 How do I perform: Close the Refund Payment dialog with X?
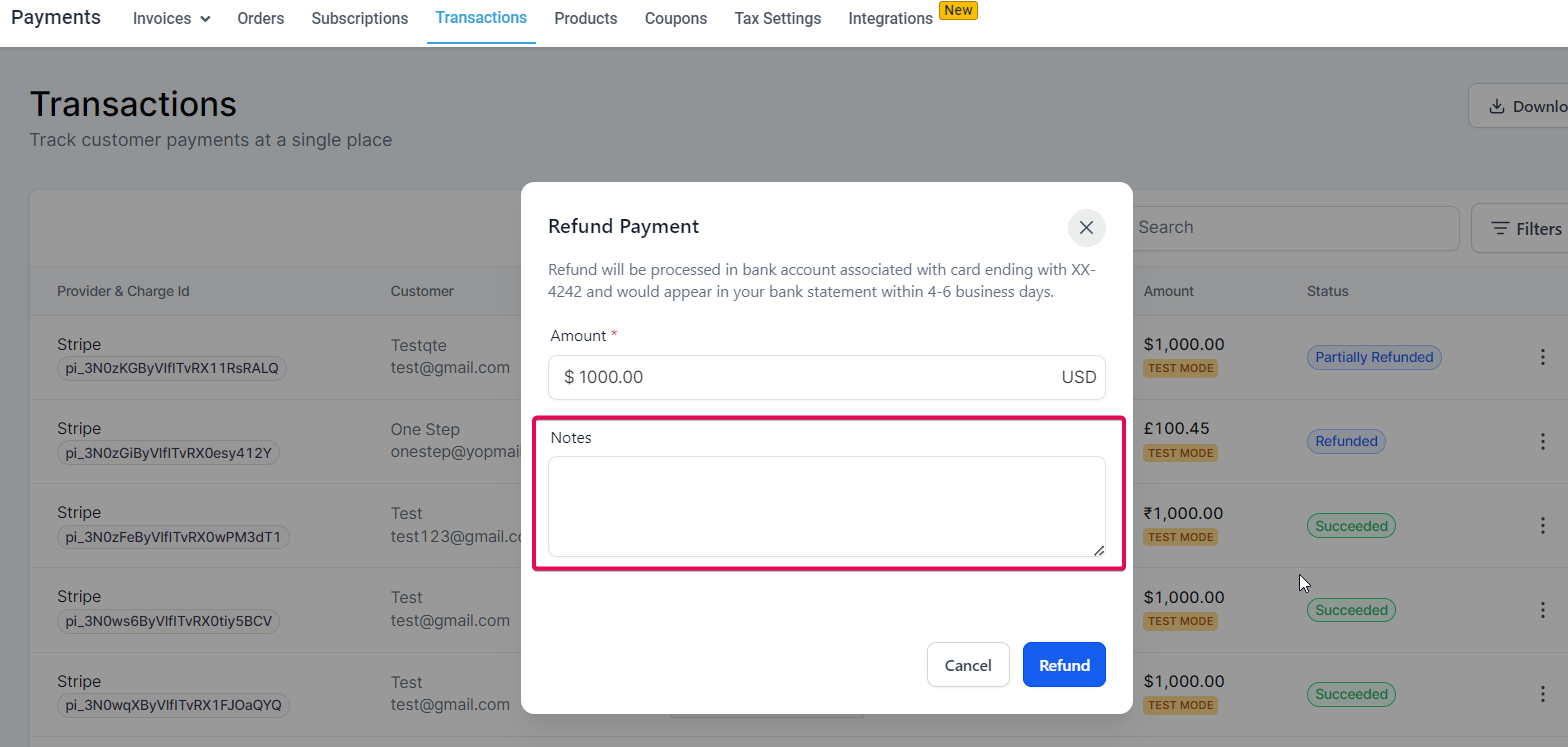tap(1086, 228)
